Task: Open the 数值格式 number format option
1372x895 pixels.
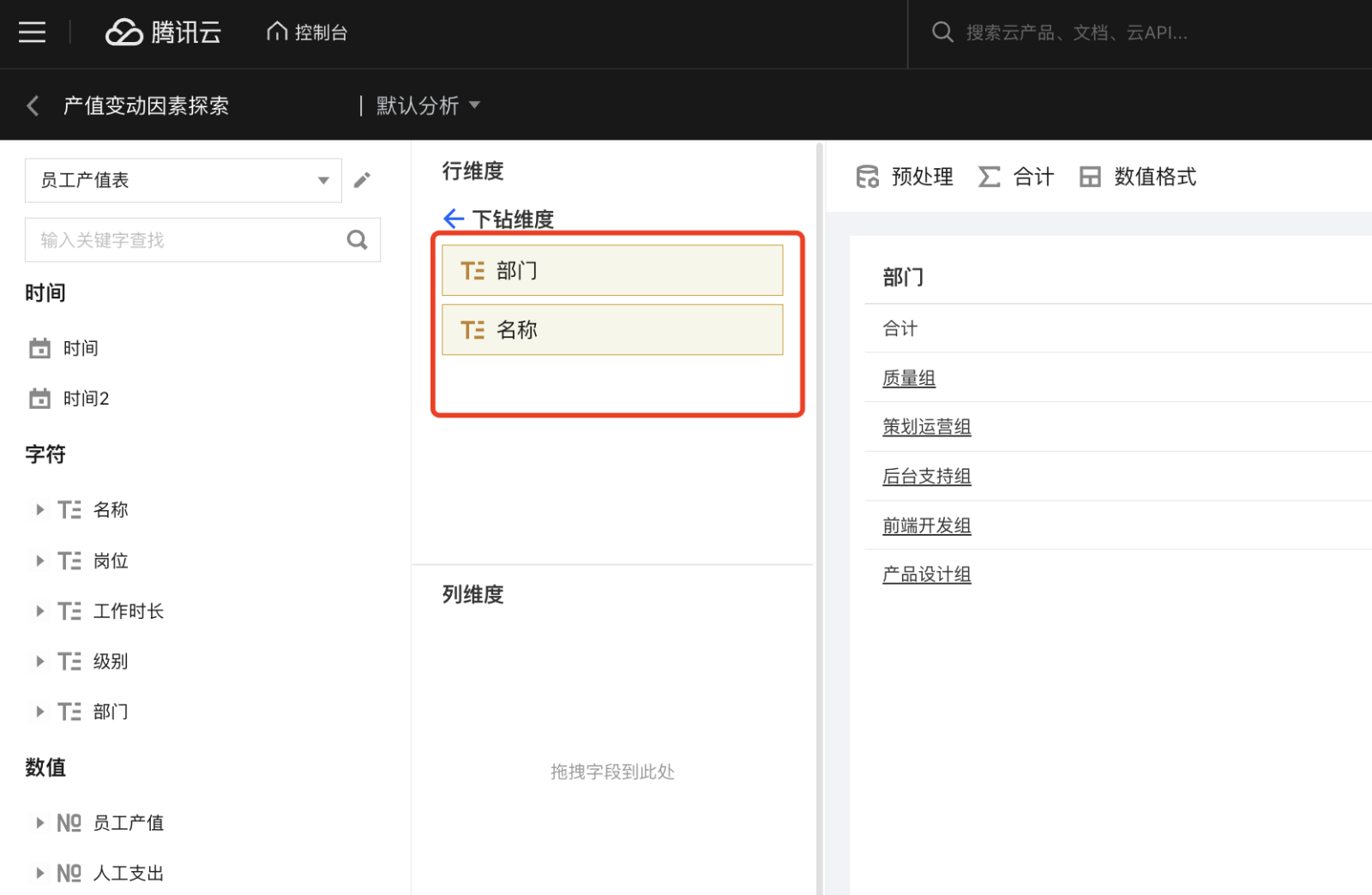Action: tap(1138, 177)
